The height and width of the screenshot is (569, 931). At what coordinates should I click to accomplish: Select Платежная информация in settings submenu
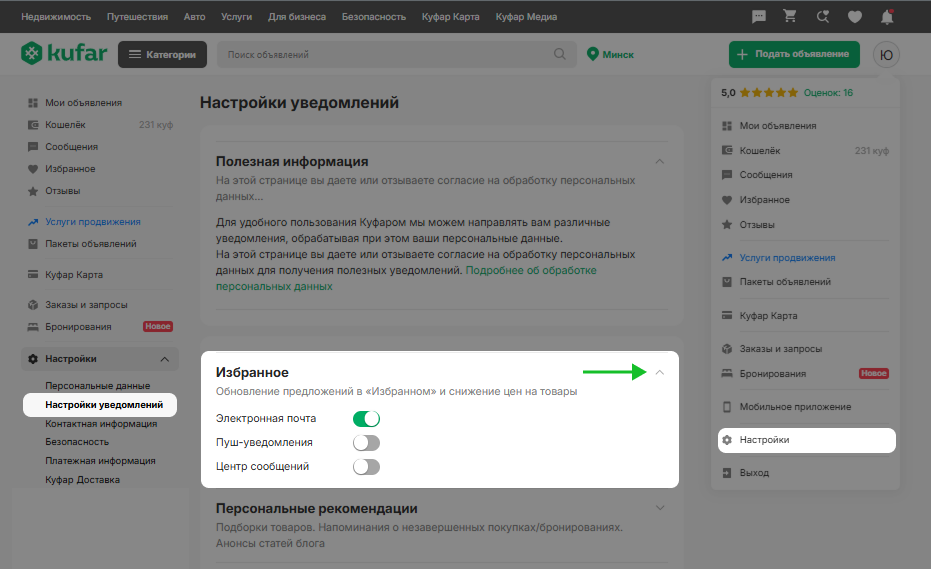tap(100, 460)
